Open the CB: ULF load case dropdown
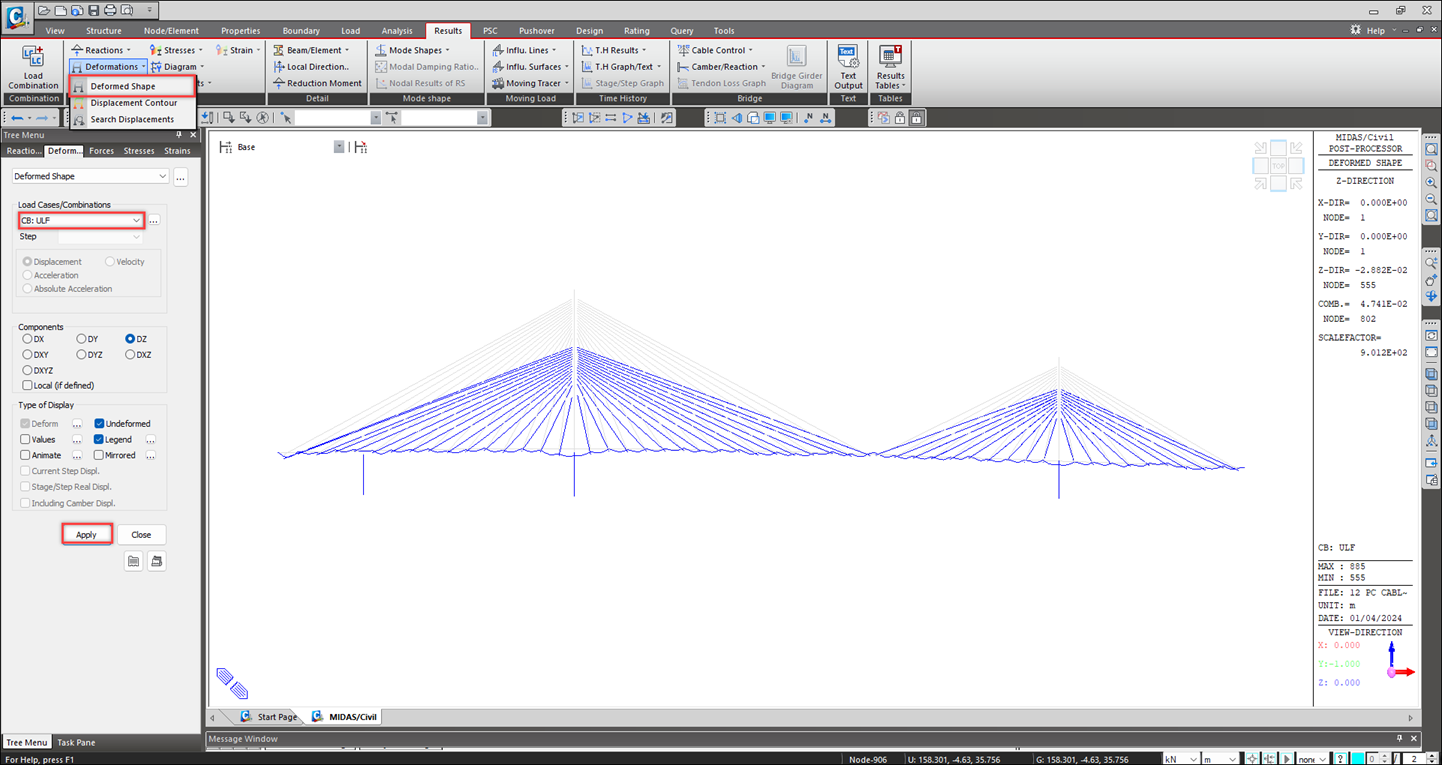Viewport: 1442px width, 765px height. (81, 220)
